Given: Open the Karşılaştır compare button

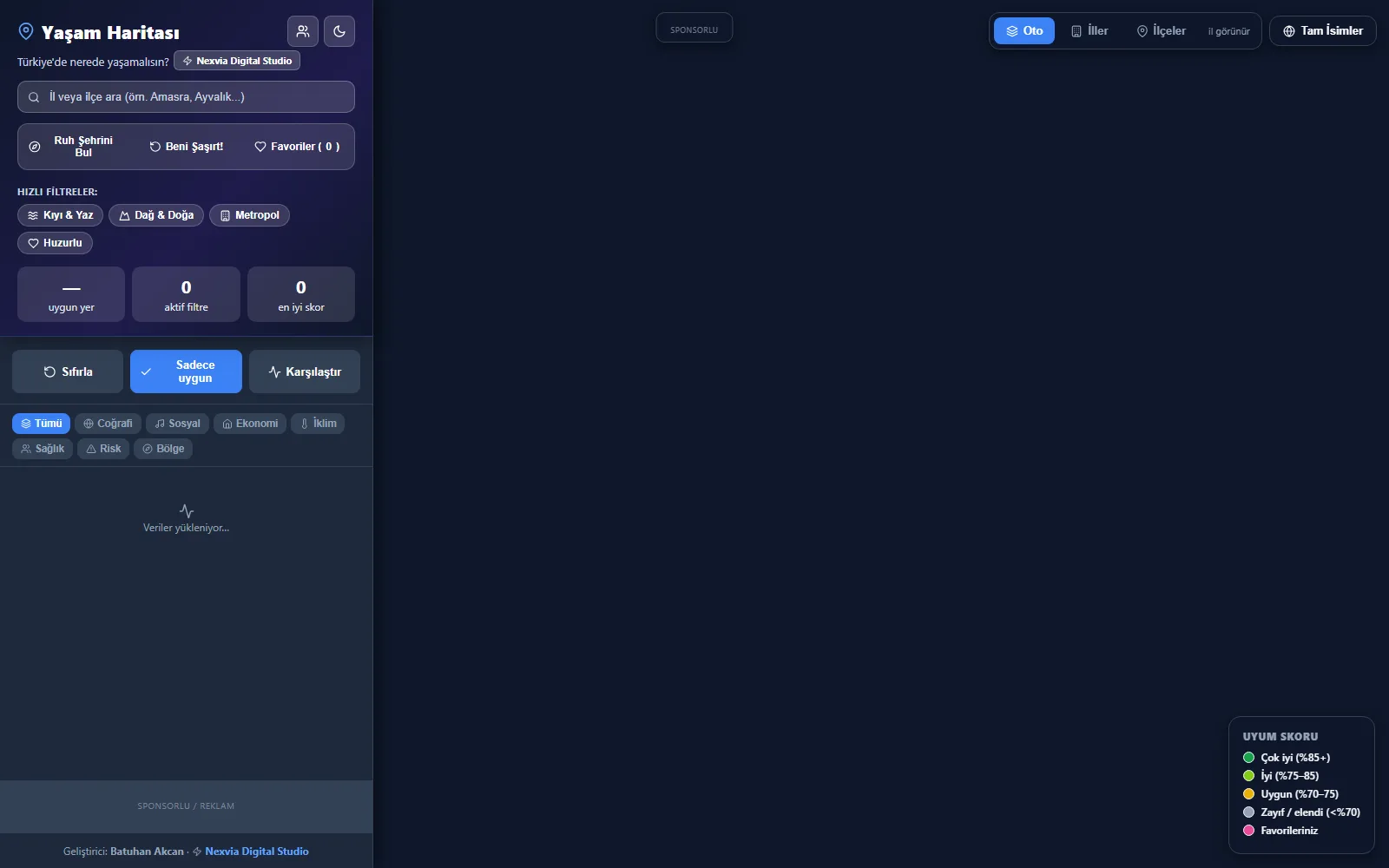Looking at the screenshot, I should coord(305,372).
